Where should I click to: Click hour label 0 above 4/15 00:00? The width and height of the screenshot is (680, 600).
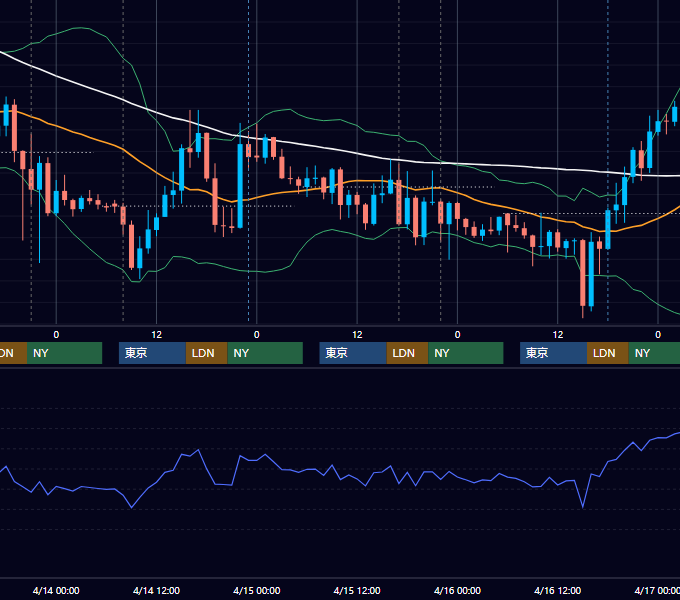click(257, 335)
